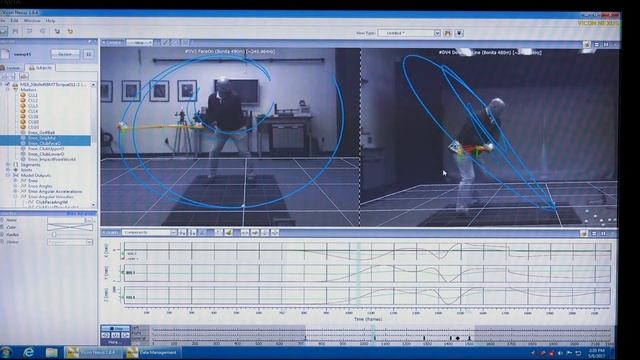640x360 pixels.
Task: Click the Radius slider handle
Action: click(x=54, y=235)
